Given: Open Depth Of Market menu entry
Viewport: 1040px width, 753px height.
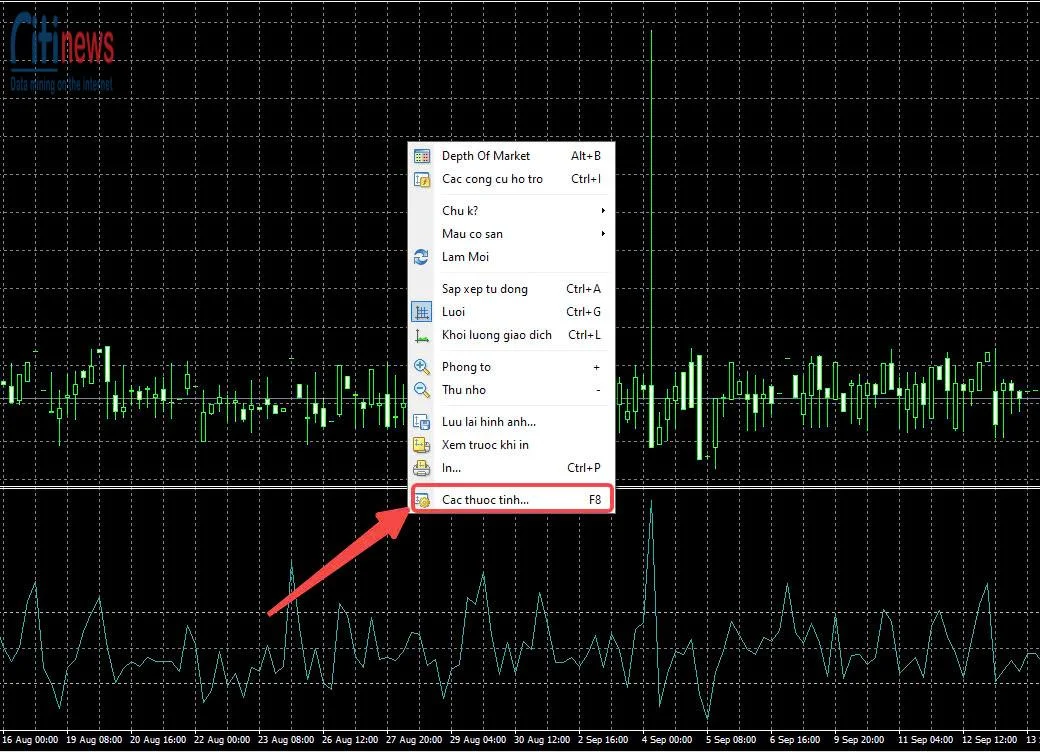Looking at the screenshot, I should 511,156.
